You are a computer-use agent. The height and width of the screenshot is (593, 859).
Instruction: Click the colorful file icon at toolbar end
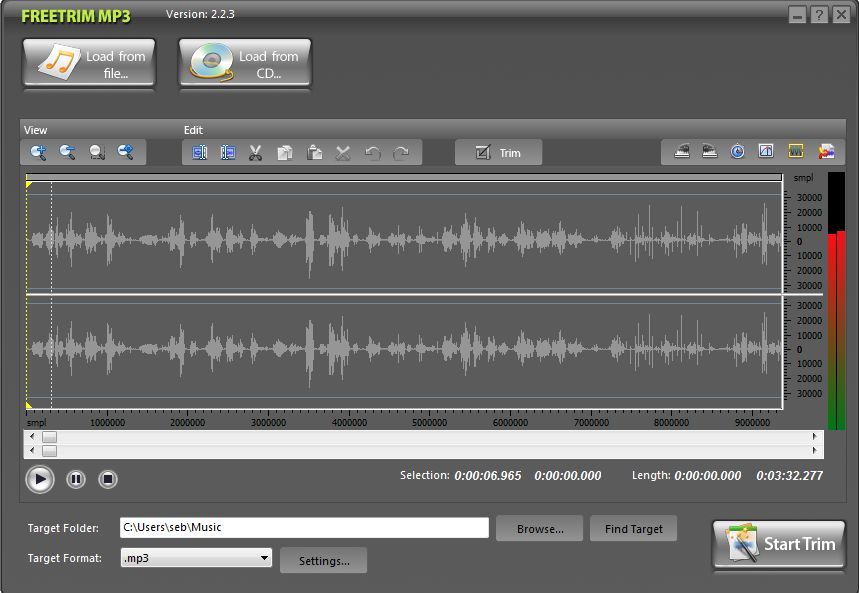tap(826, 151)
